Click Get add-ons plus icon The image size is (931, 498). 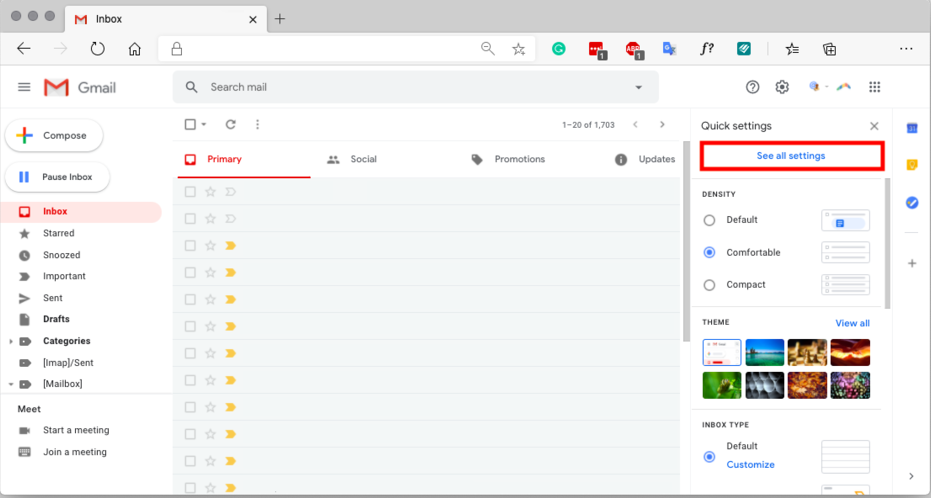(912, 263)
